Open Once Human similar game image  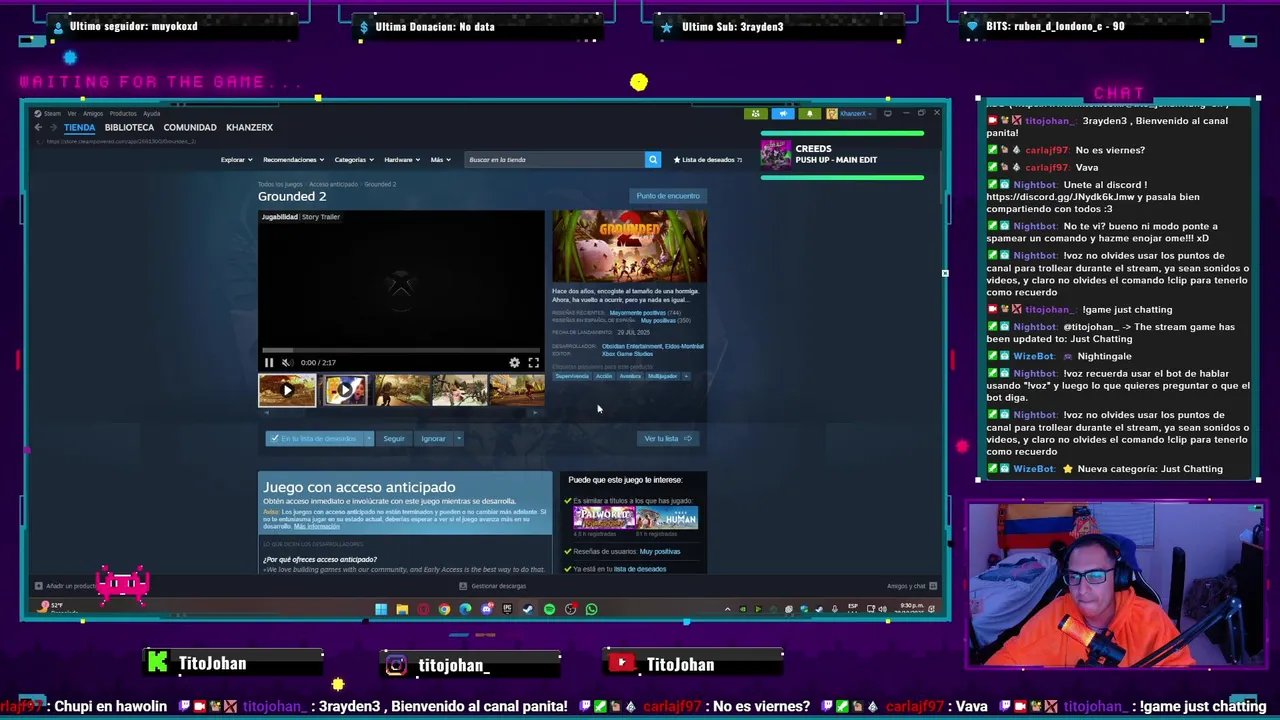(667, 518)
